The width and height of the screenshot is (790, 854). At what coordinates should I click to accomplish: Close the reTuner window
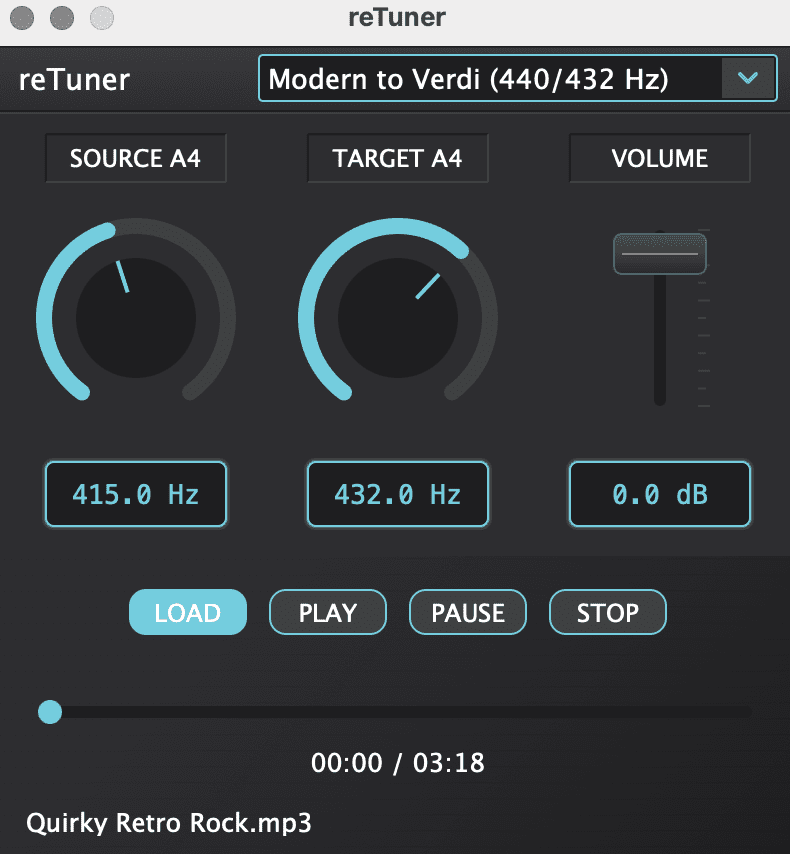tap(22, 17)
